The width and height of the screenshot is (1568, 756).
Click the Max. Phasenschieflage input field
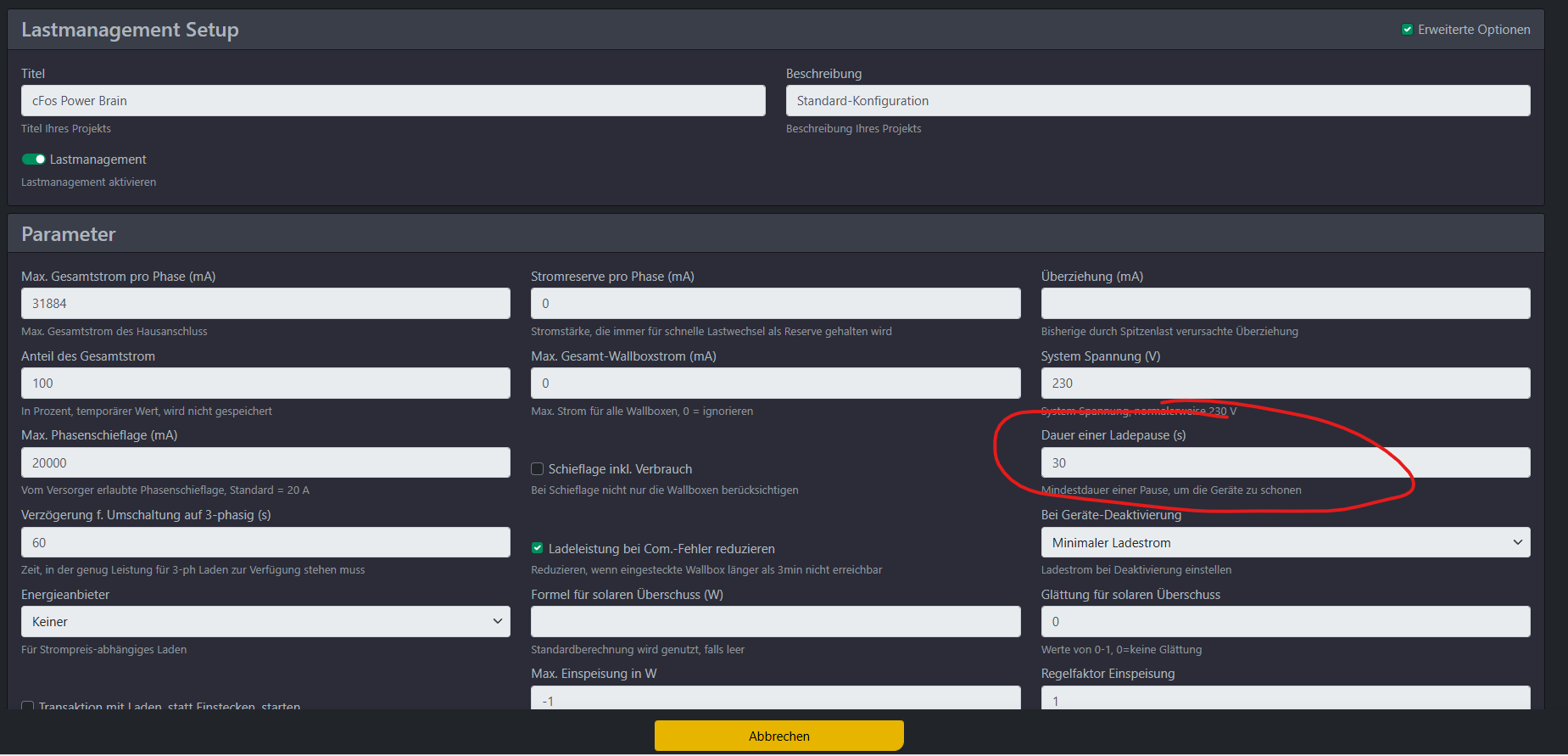tap(265, 463)
